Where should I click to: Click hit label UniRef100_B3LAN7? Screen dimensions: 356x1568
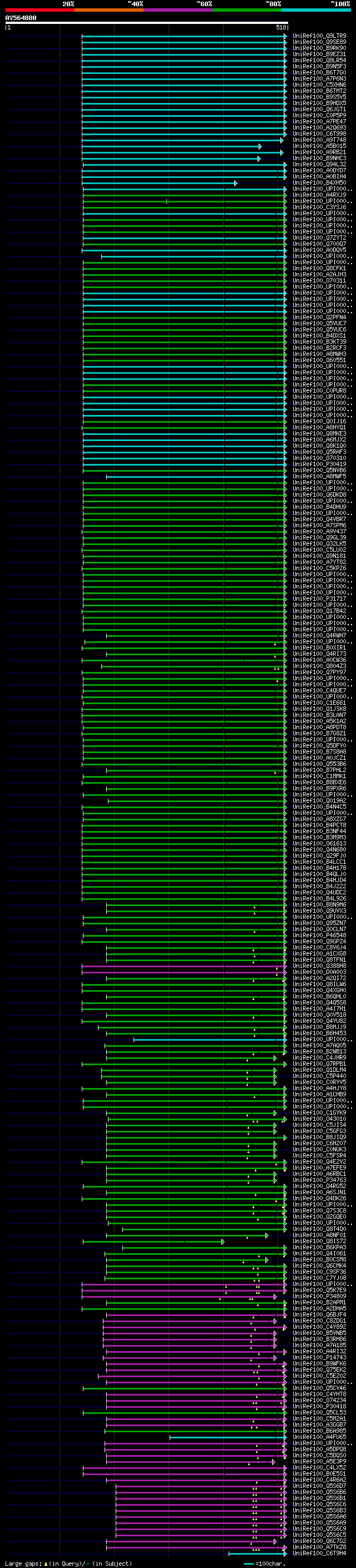(x=319, y=715)
